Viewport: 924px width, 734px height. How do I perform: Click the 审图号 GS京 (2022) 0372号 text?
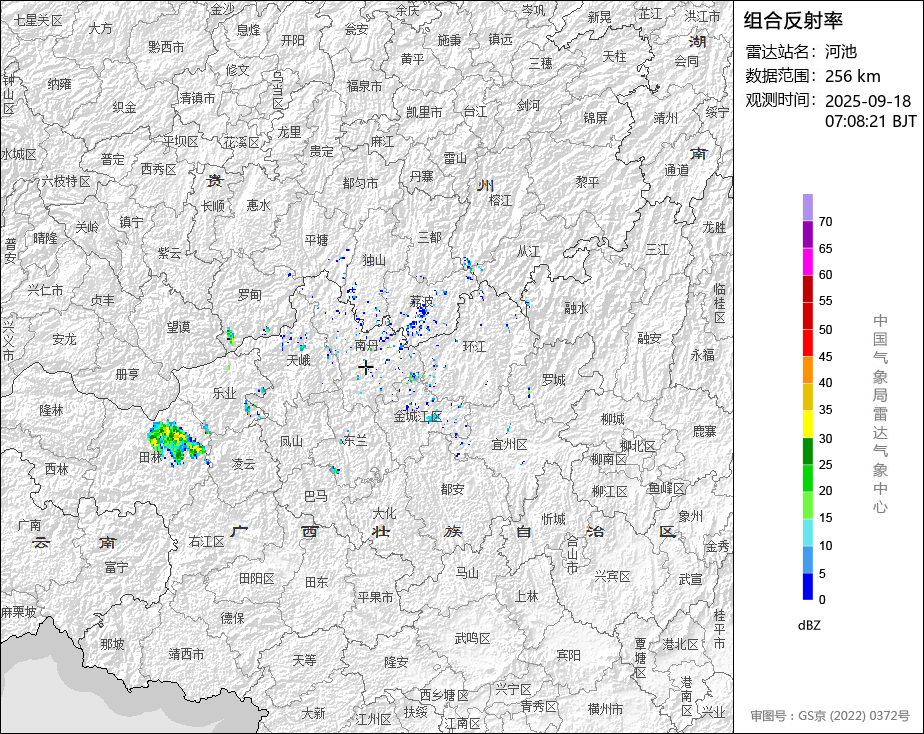pos(830,716)
